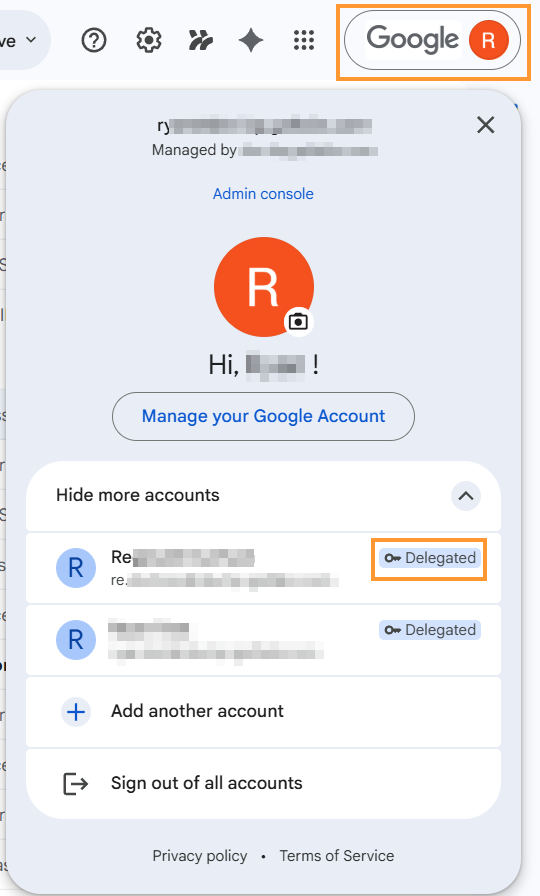Click the Delegated badge on the first account
Image resolution: width=540 pixels, height=896 pixels.
pos(430,558)
